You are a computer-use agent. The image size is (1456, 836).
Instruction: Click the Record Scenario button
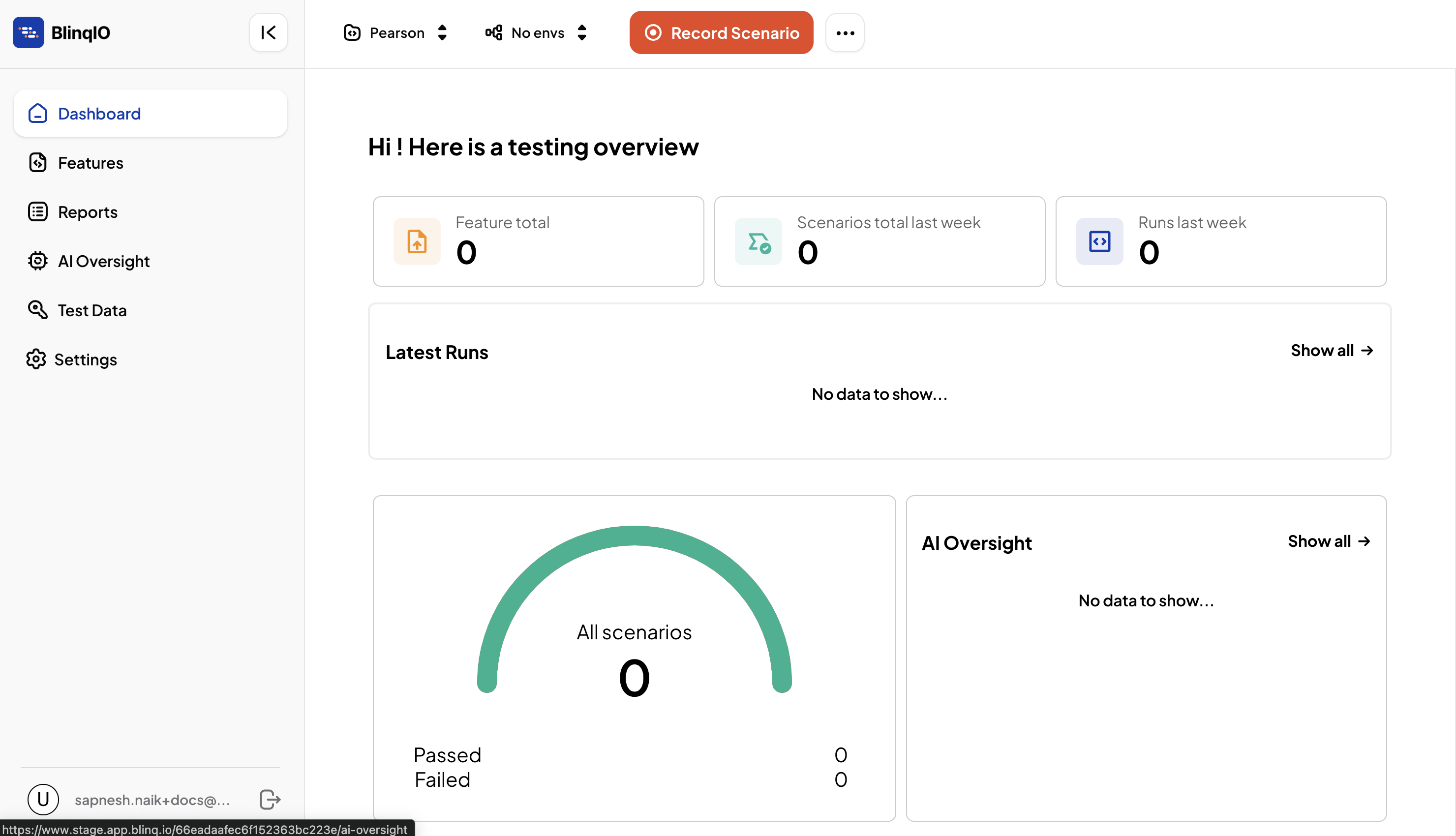click(721, 33)
